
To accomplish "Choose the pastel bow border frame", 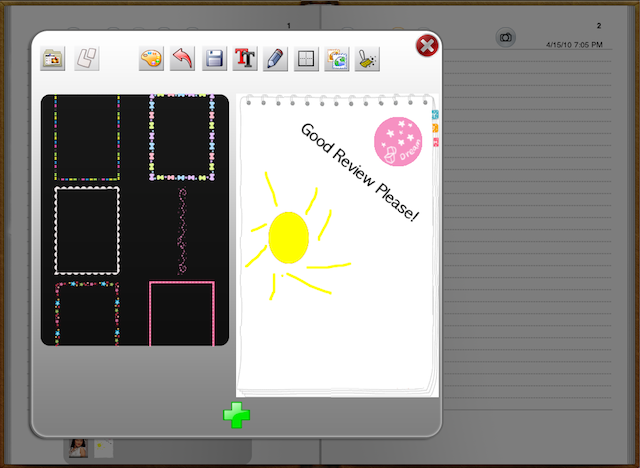I will coord(182,137).
